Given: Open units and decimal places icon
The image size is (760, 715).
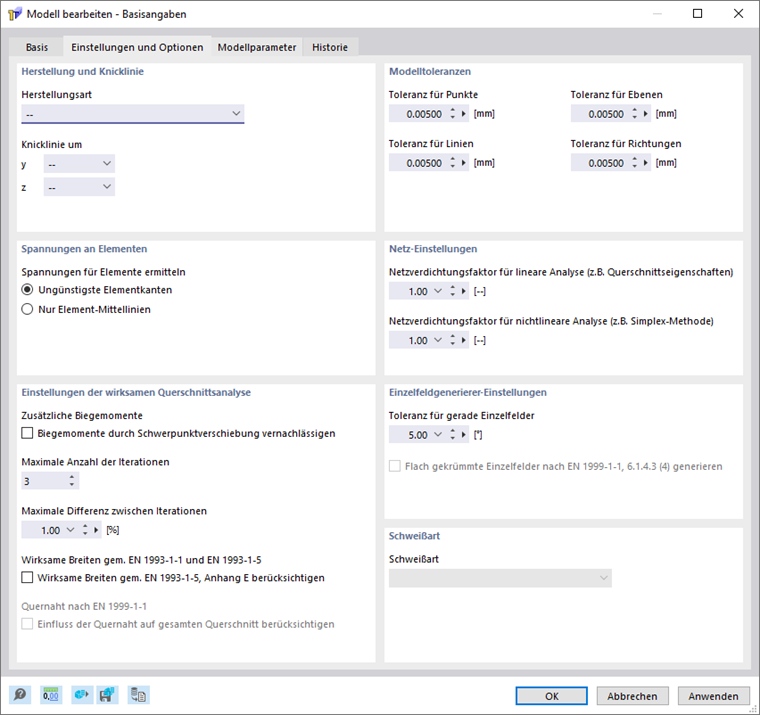Looking at the screenshot, I should [x=50, y=695].
